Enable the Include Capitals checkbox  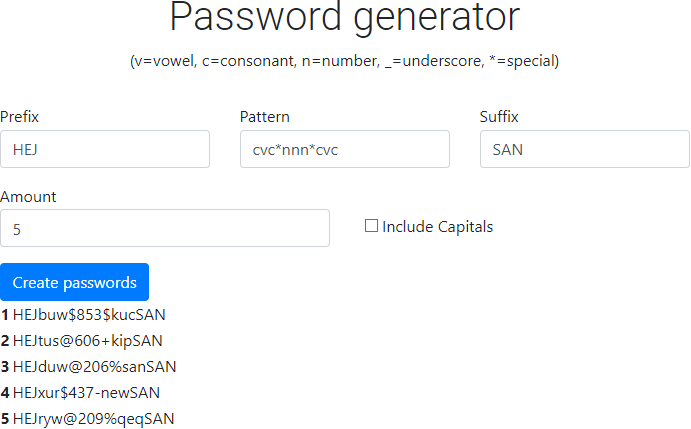coord(371,226)
